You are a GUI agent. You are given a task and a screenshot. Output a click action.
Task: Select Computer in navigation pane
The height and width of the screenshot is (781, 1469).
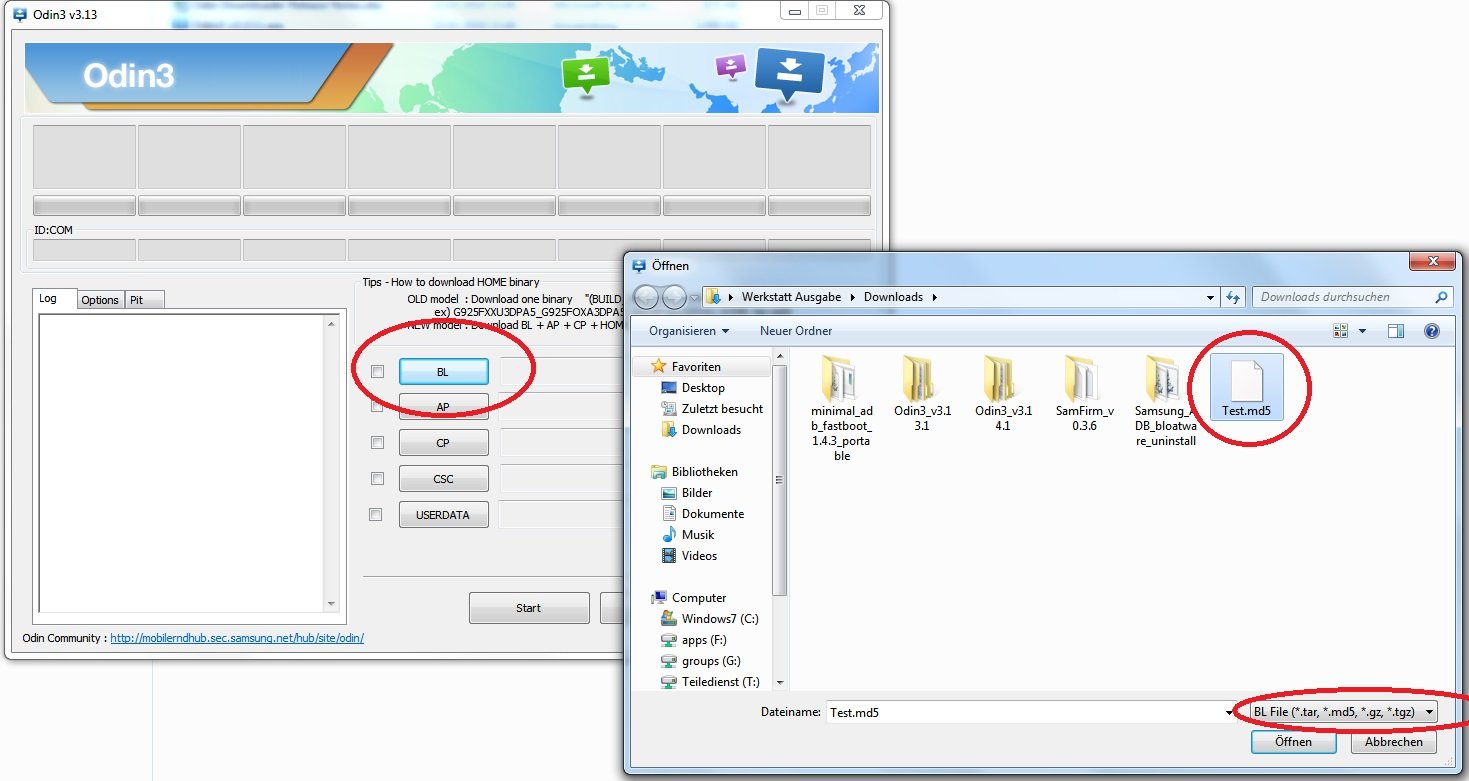pyautogui.click(x=699, y=598)
